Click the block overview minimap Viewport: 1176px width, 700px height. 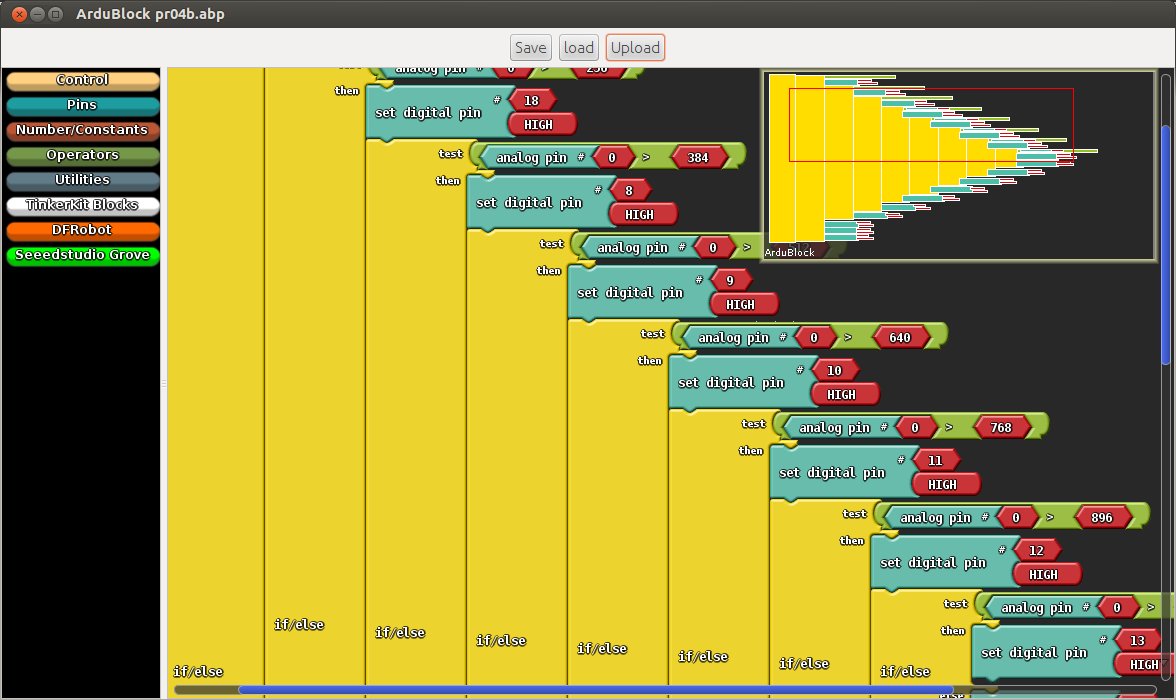(x=958, y=166)
